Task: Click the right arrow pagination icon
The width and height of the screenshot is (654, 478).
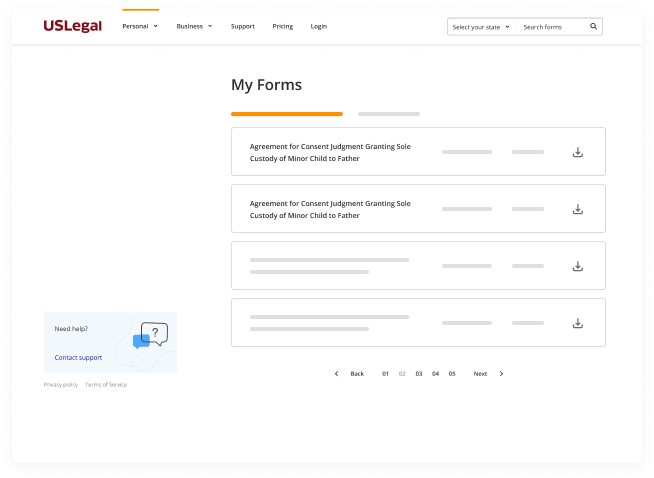Action: [x=501, y=373]
